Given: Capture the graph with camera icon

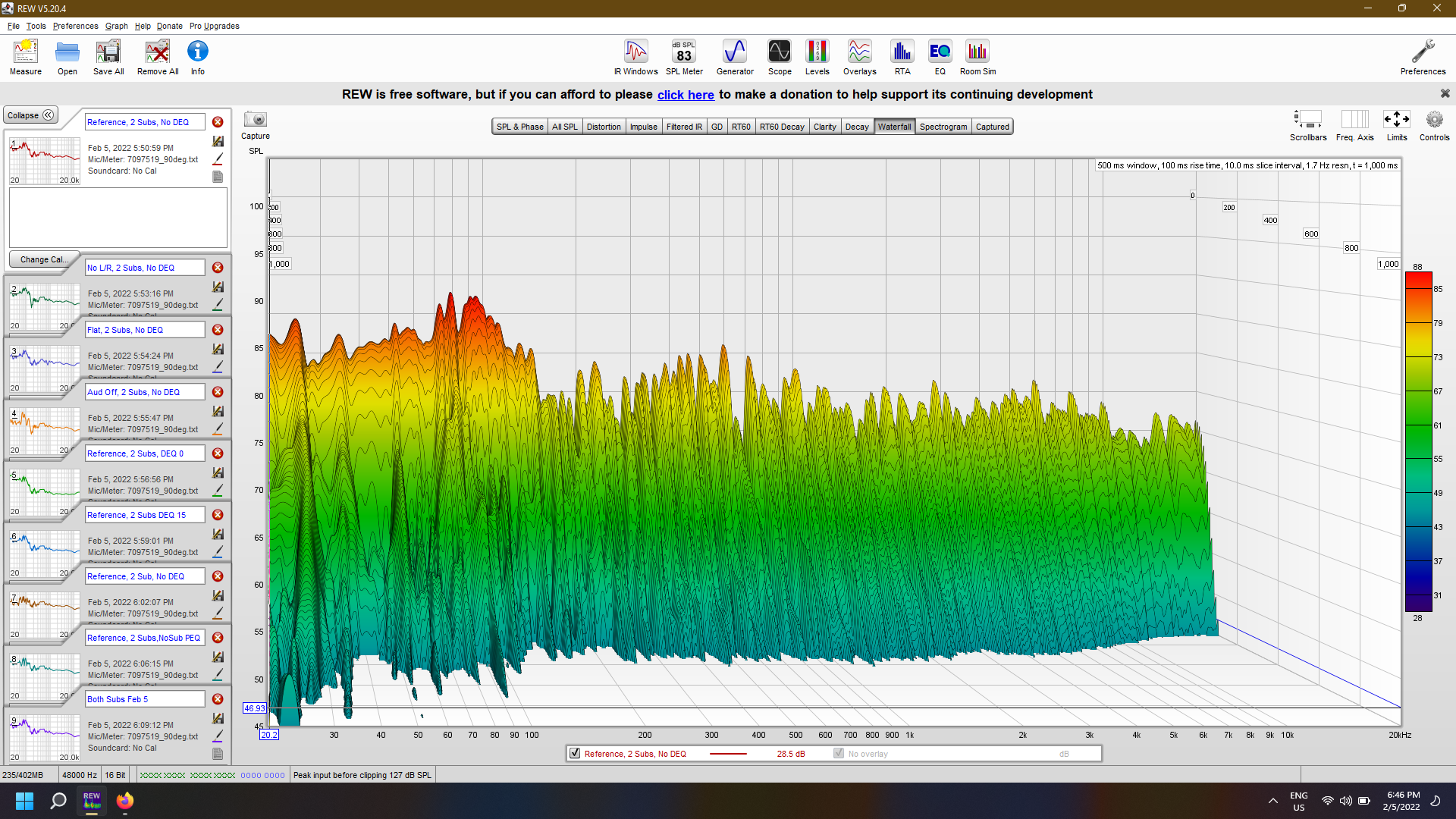Looking at the screenshot, I should [256, 120].
